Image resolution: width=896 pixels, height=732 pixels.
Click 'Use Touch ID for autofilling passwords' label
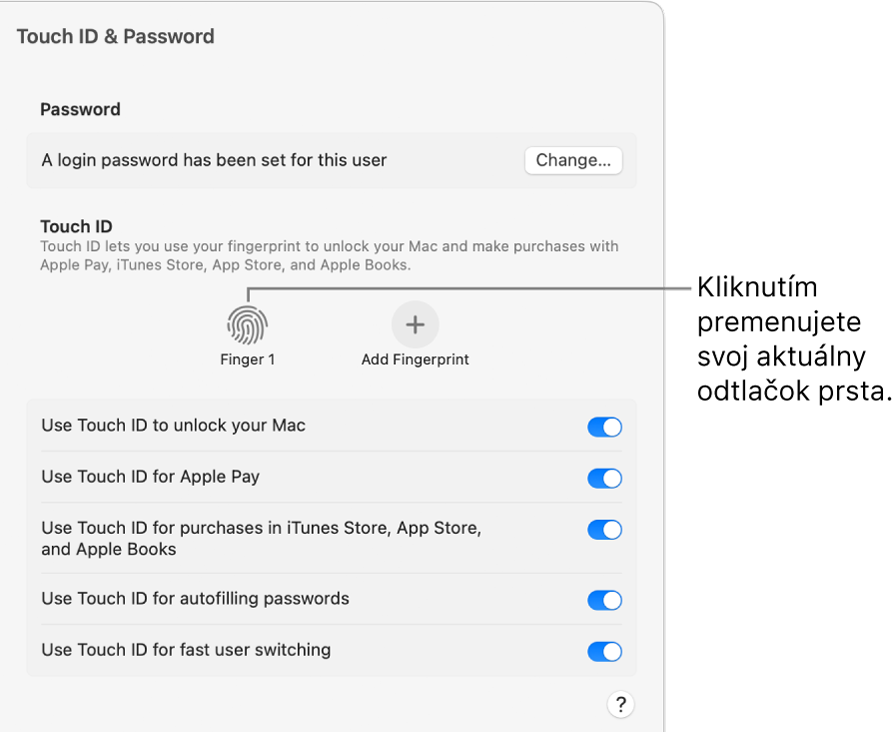pos(195,599)
